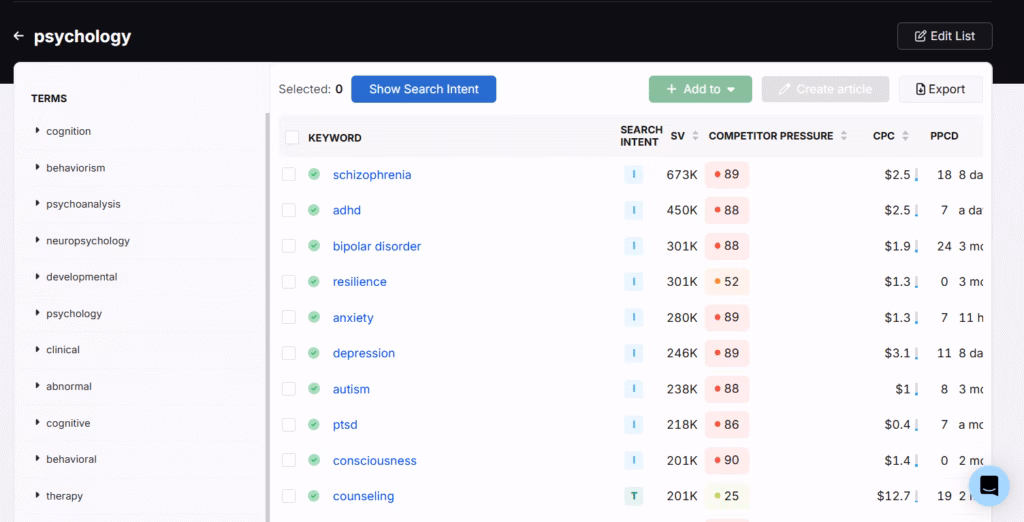The width and height of the screenshot is (1024, 522).
Task: Select the therapy term in sidebar
Action: pos(64,496)
